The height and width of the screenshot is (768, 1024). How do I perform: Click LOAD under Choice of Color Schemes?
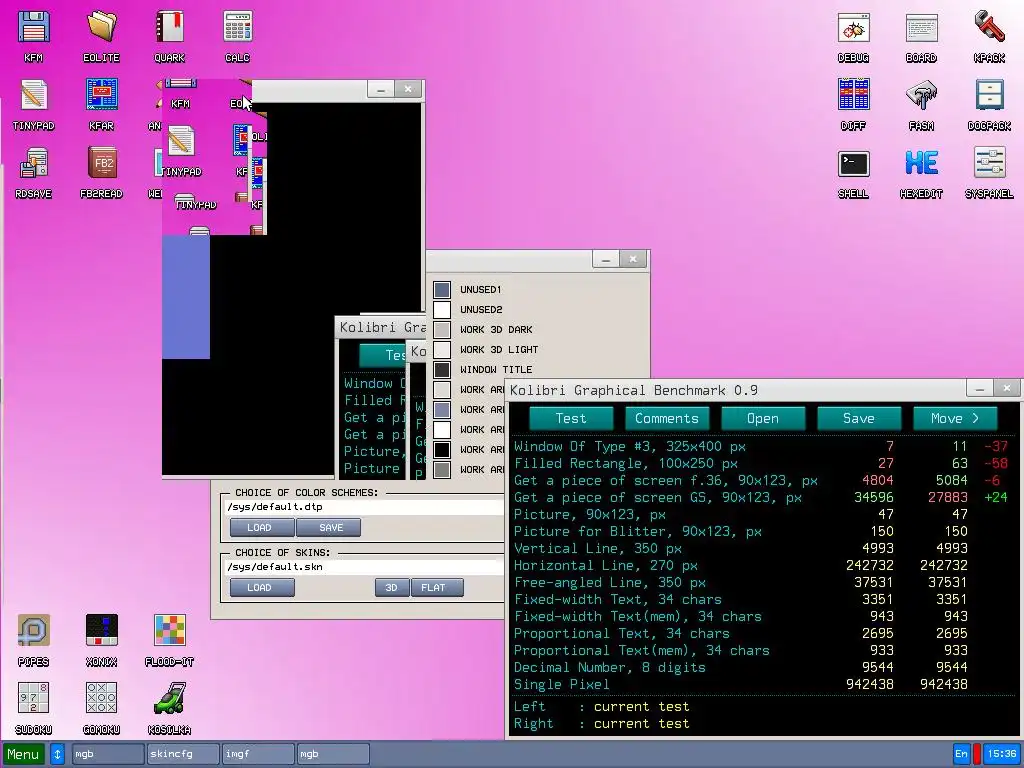[x=262, y=528]
